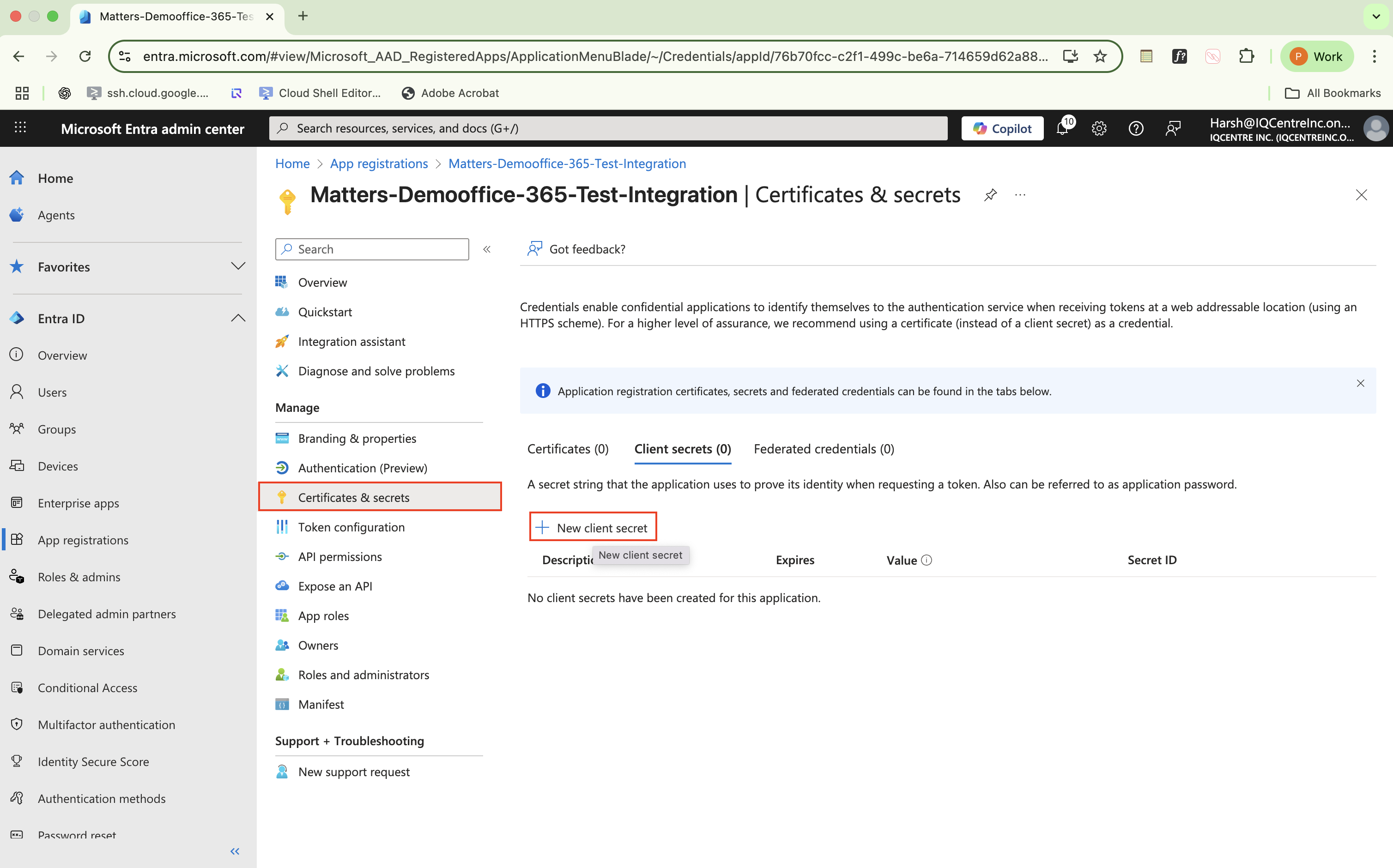Click the browser address bar URL
The width and height of the screenshot is (1393, 868).
tap(595, 56)
